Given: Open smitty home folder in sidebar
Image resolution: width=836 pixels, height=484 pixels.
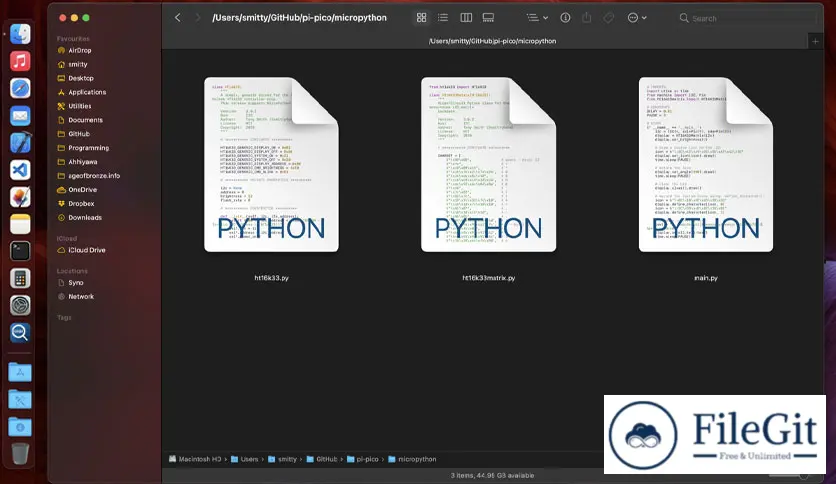Looking at the screenshot, I should coord(78,64).
